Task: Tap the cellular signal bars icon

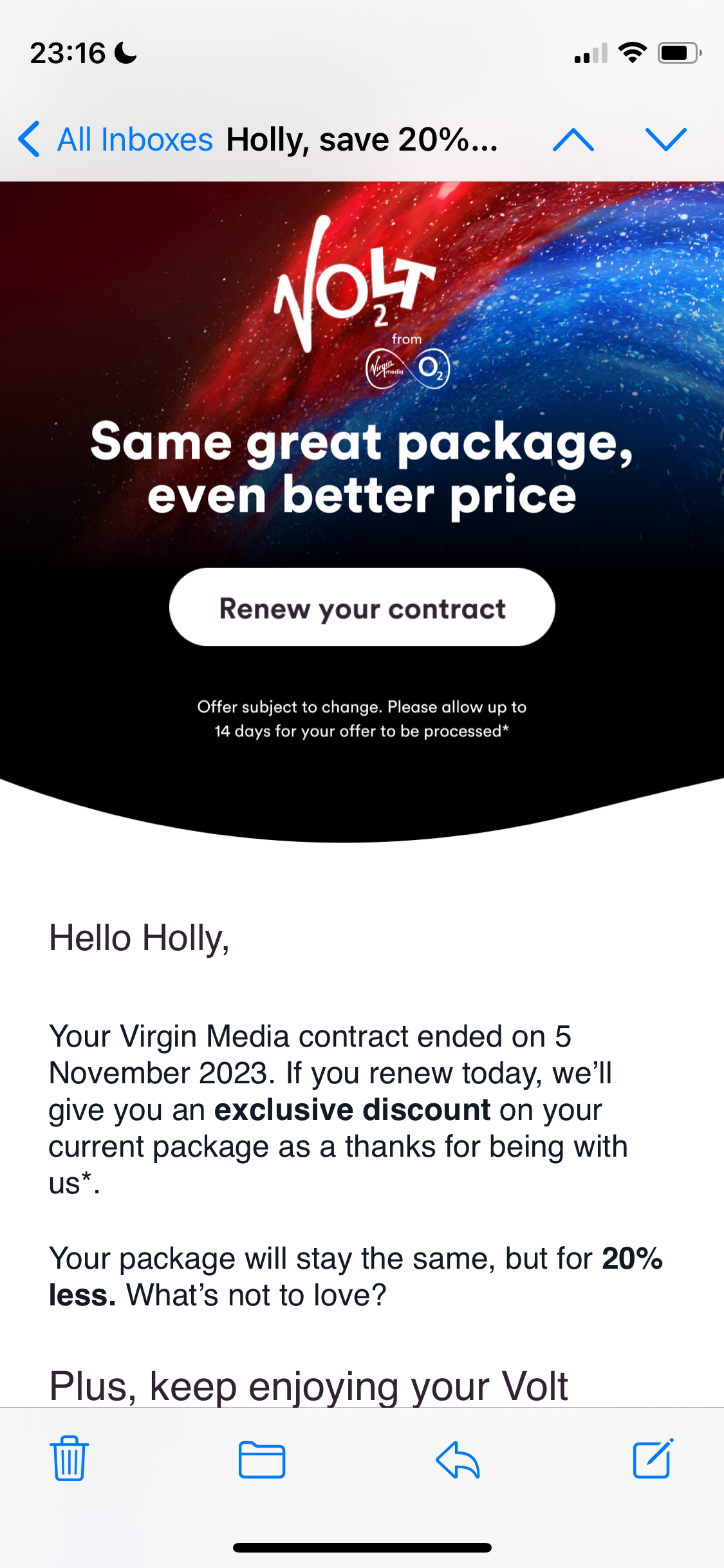Action: pyautogui.click(x=591, y=53)
